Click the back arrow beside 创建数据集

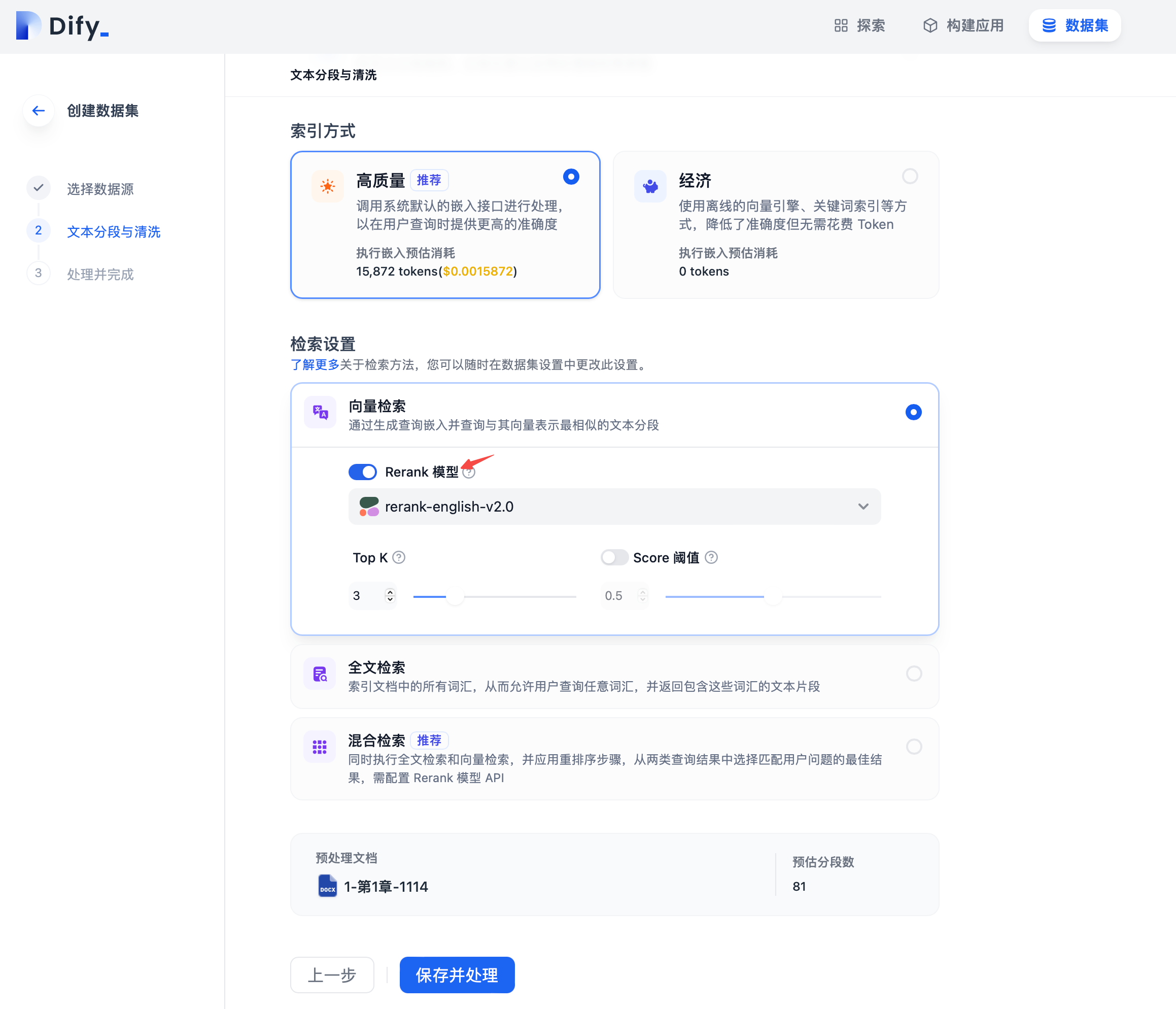click(x=39, y=111)
